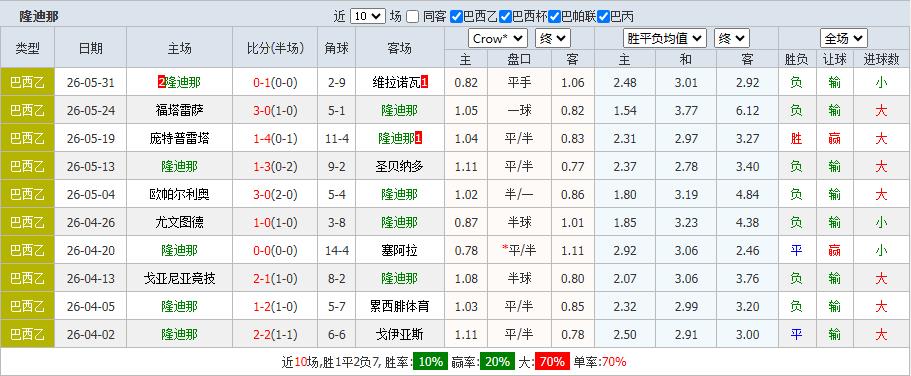This screenshot has height=376, width=911.
Task: Open the 2-2(1-1) score details
Action: (x=275, y=334)
